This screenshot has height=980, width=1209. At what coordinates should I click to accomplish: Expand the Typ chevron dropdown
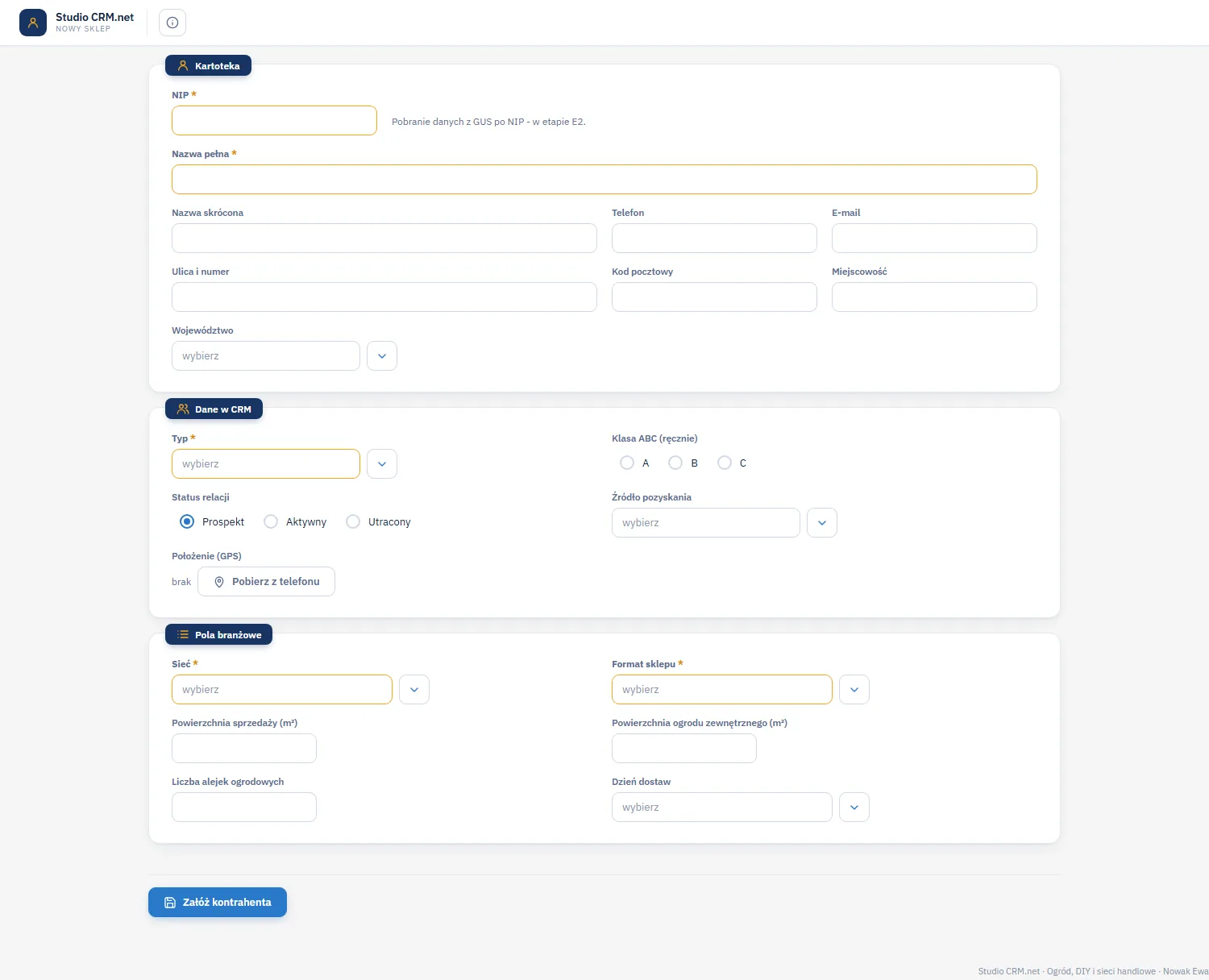[x=382, y=464]
